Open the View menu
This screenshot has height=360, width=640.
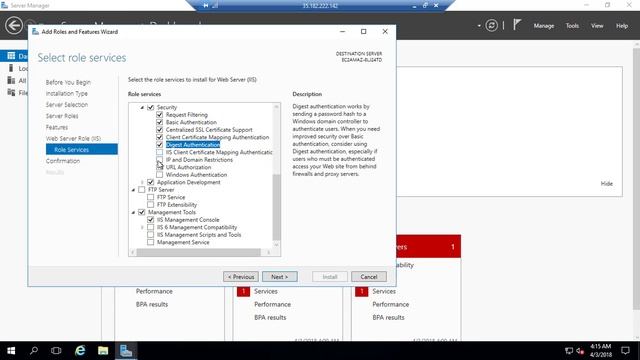click(597, 26)
